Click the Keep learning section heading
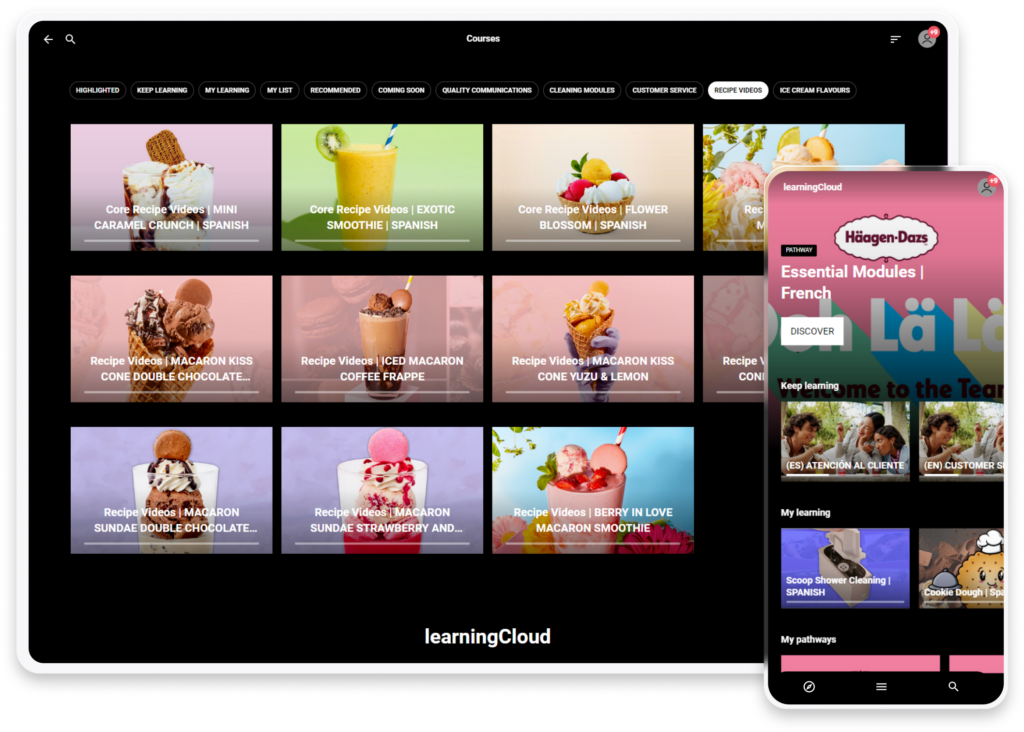The width and height of the screenshot is (1024, 732). pos(810,385)
